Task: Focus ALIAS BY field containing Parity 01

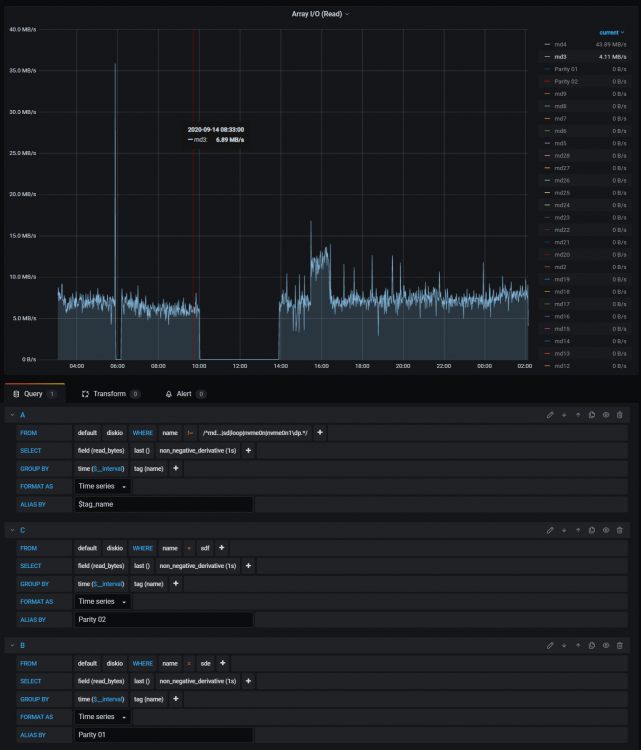Action: click(x=164, y=735)
